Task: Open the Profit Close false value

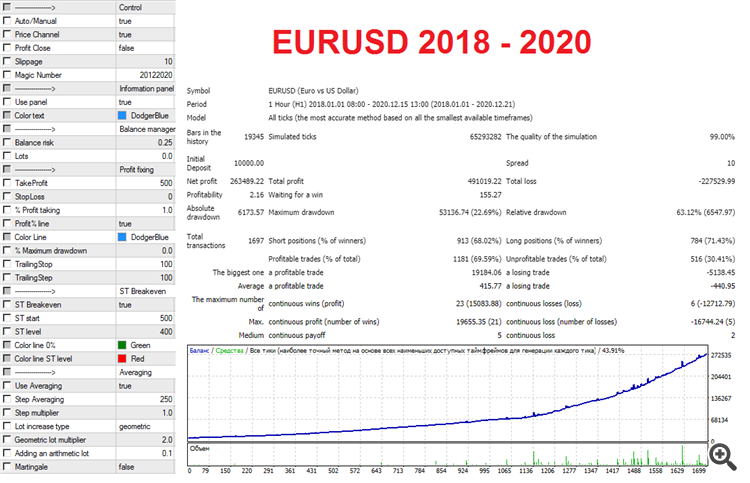Action: point(126,48)
